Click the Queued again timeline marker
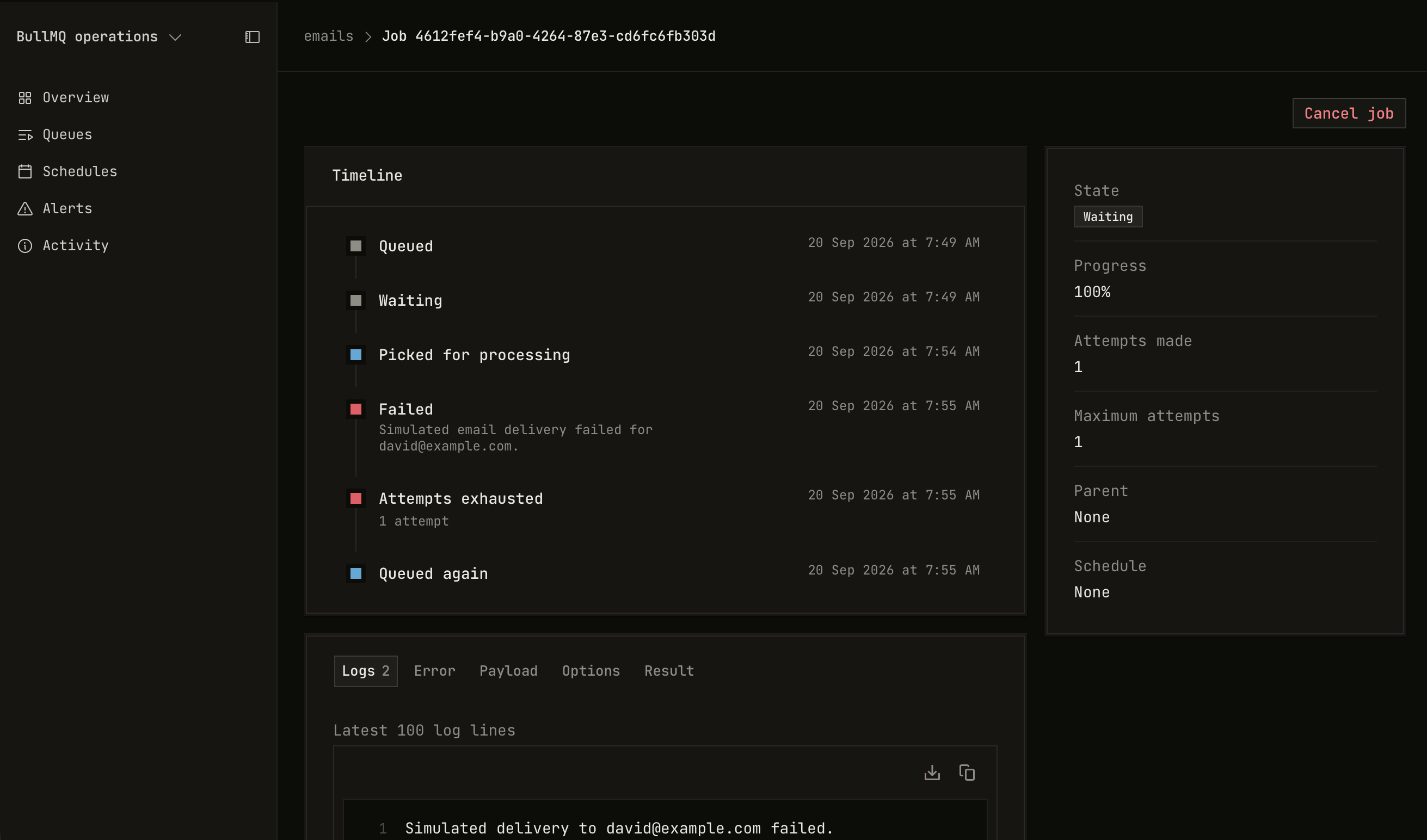This screenshot has width=1427, height=840. pos(355,573)
